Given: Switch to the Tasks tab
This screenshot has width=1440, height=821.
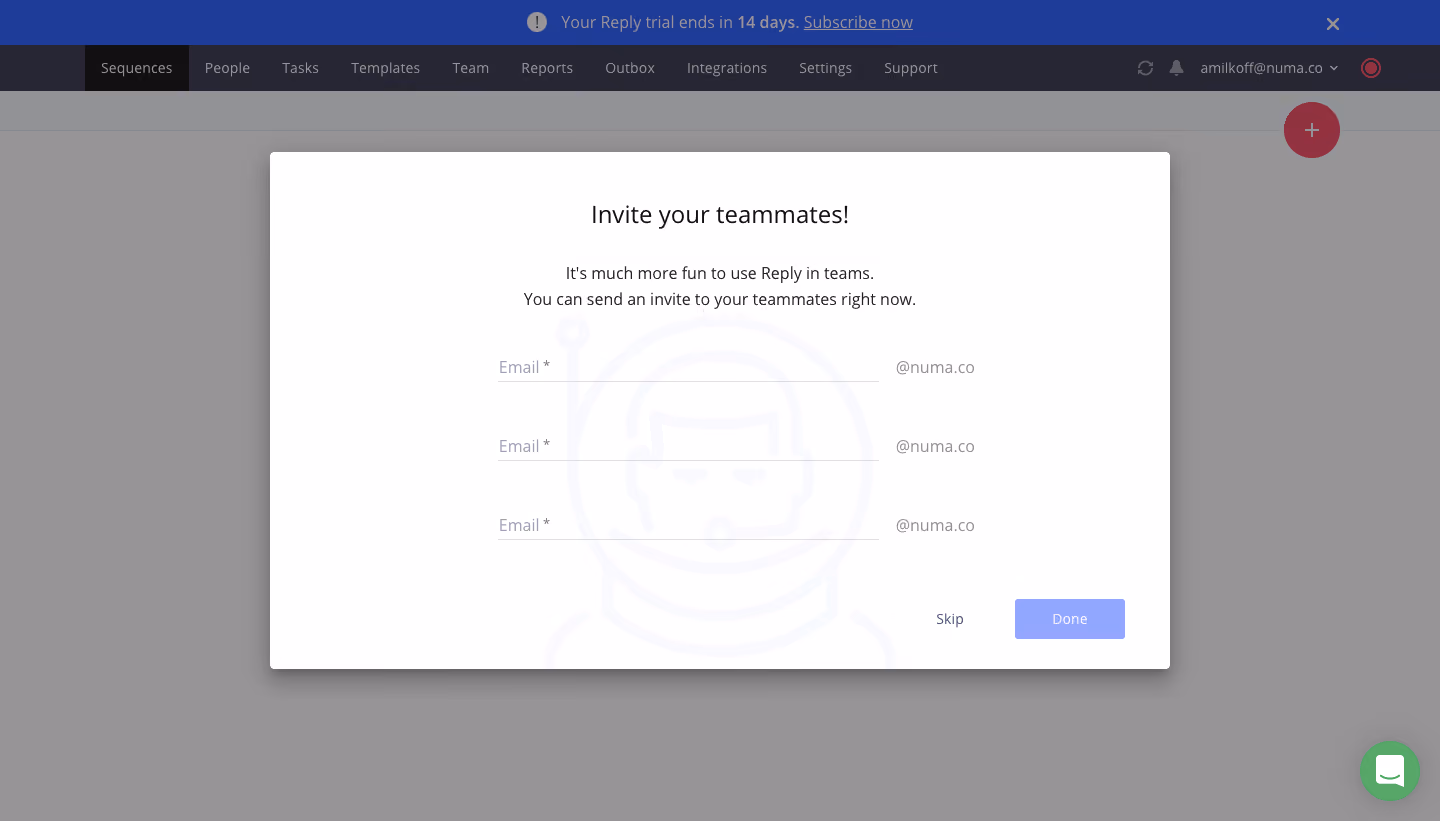Looking at the screenshot, I should (x=300, y=68).
